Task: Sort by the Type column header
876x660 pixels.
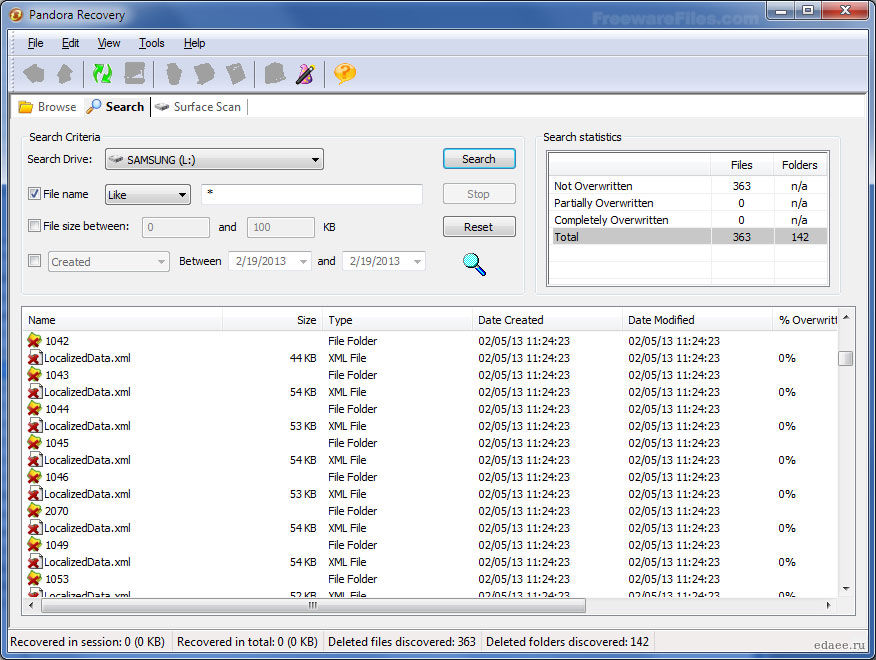Action: (x=397, y=320)
